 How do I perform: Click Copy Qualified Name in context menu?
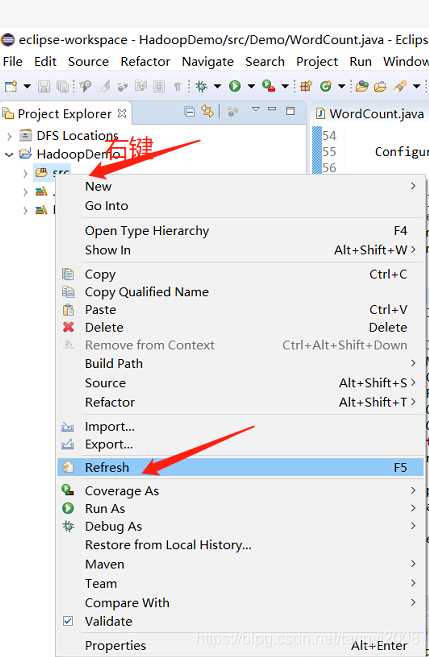click(x=240, y=292)
